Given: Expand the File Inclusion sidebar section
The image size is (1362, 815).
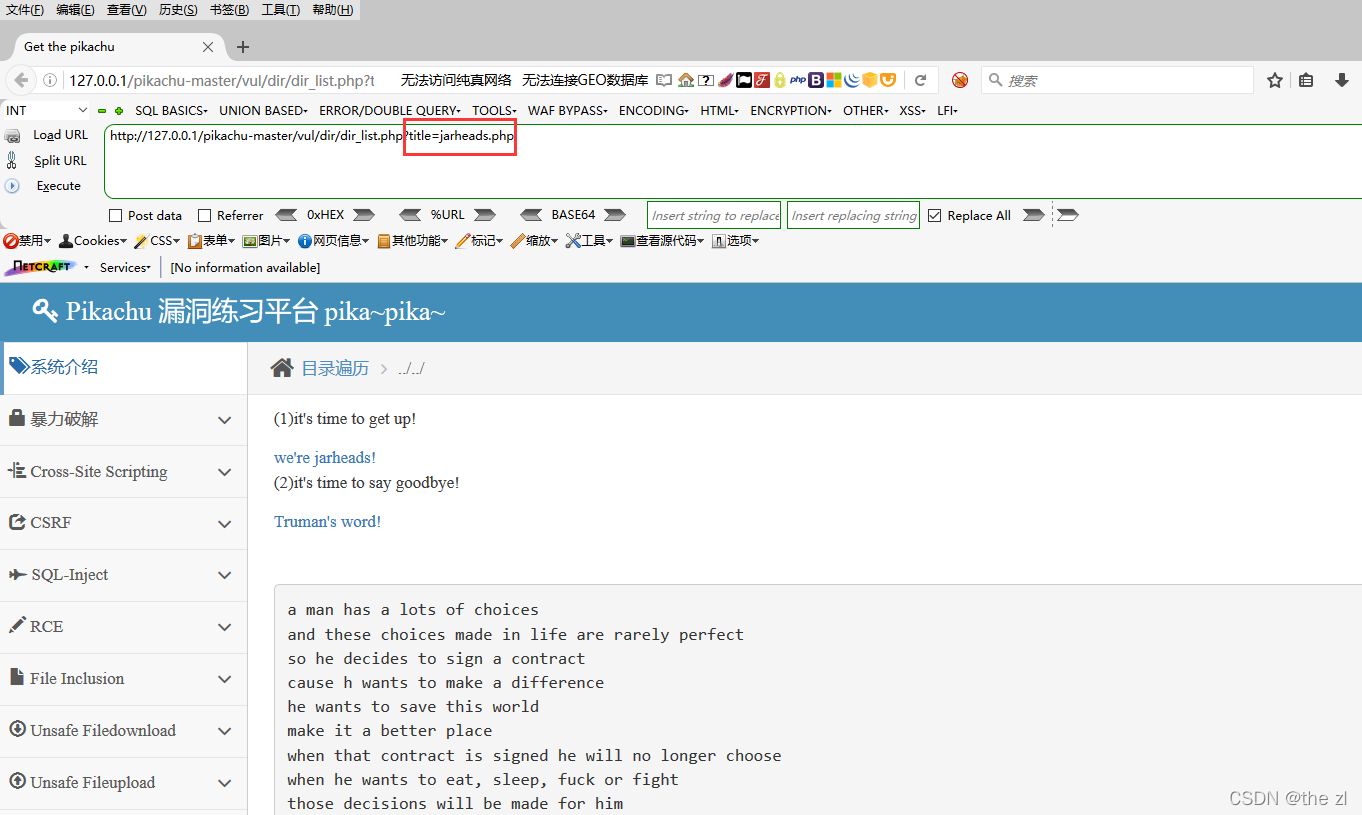Looking at the screenshot, I should 124,679.
